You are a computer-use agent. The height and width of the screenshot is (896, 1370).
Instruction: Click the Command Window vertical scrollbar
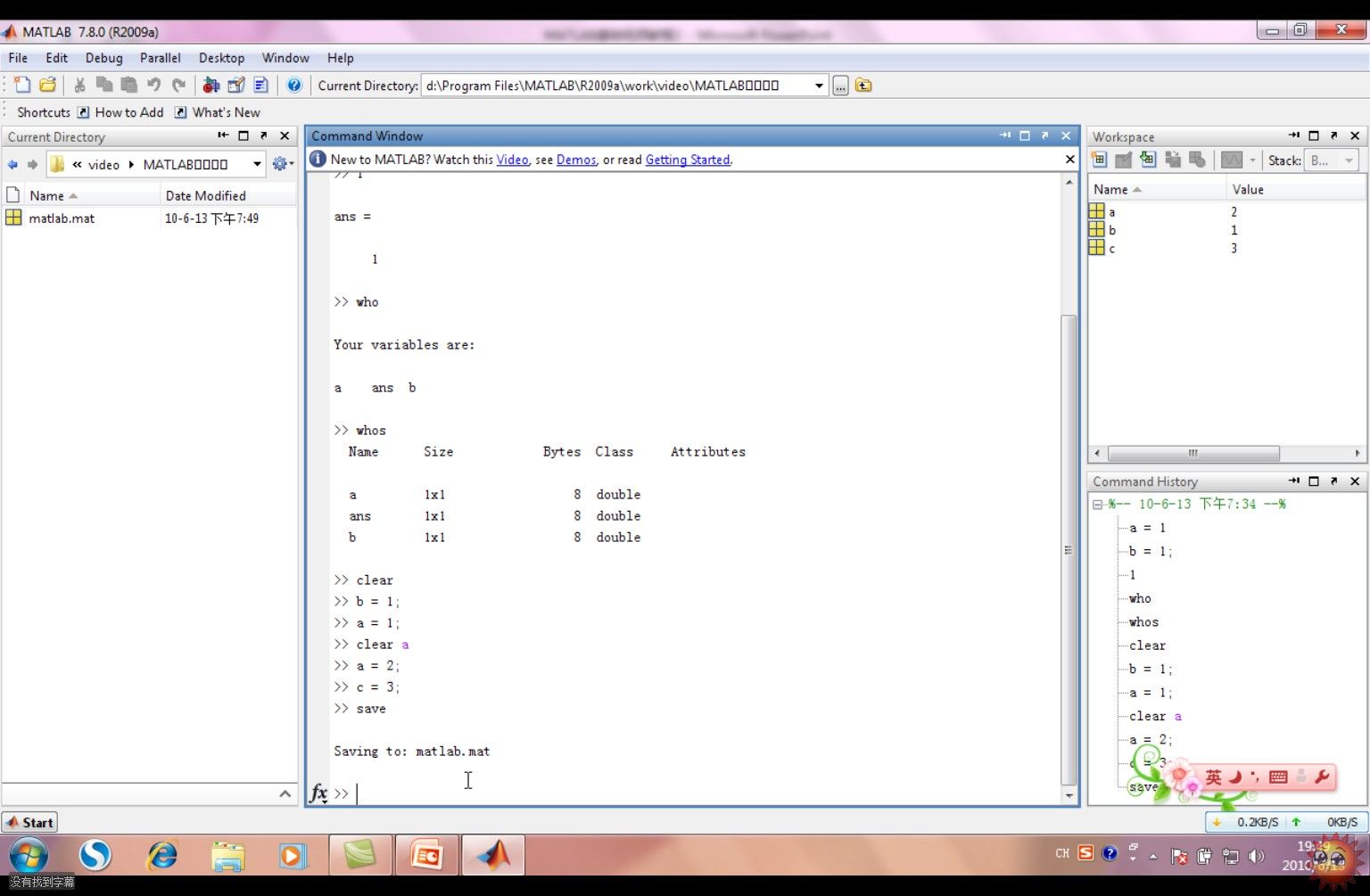[1069, 550]
